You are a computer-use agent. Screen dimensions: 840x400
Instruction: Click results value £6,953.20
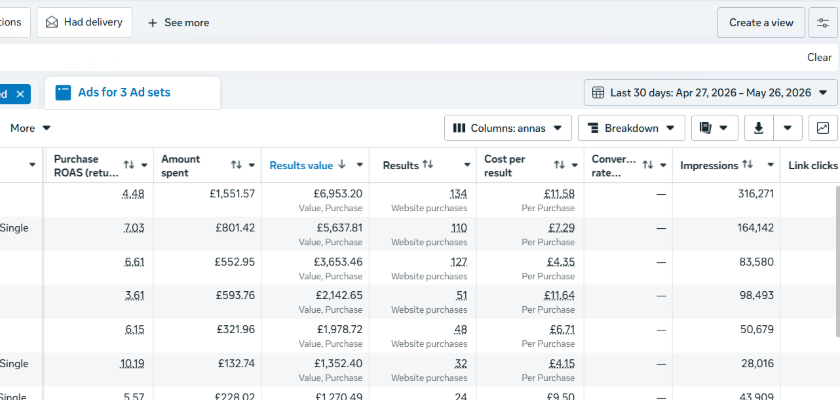click(x=338, y=194)
